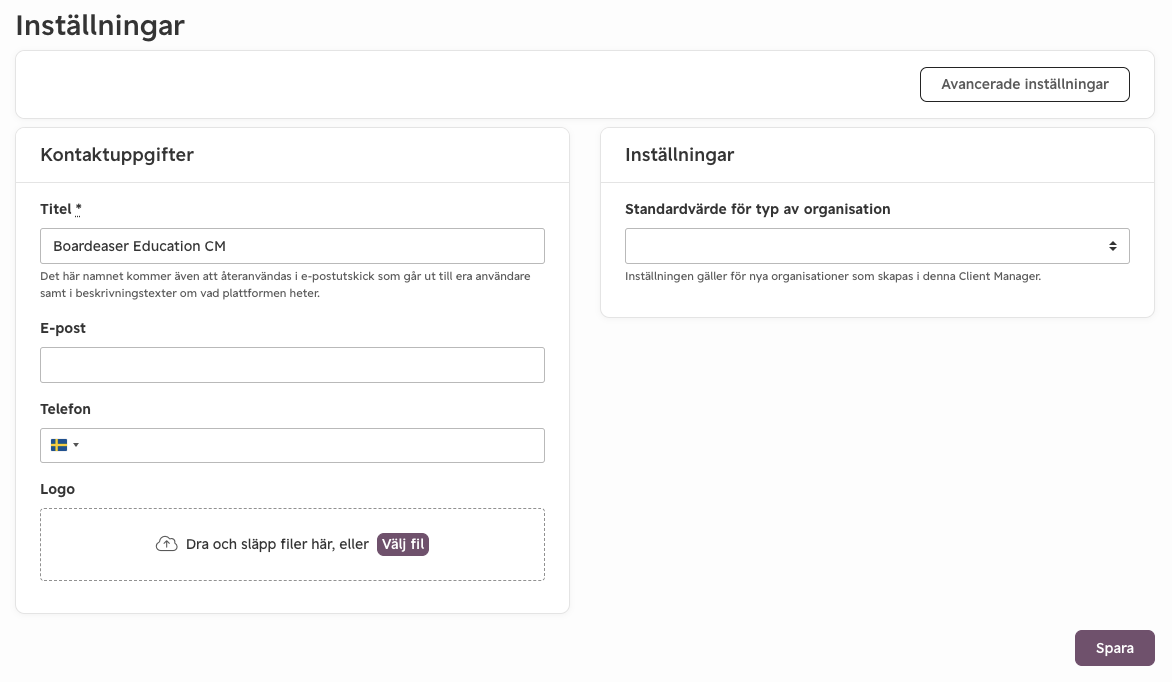Click the dashed Logo drop zone
1172x682 pixels.
point(292,544)
